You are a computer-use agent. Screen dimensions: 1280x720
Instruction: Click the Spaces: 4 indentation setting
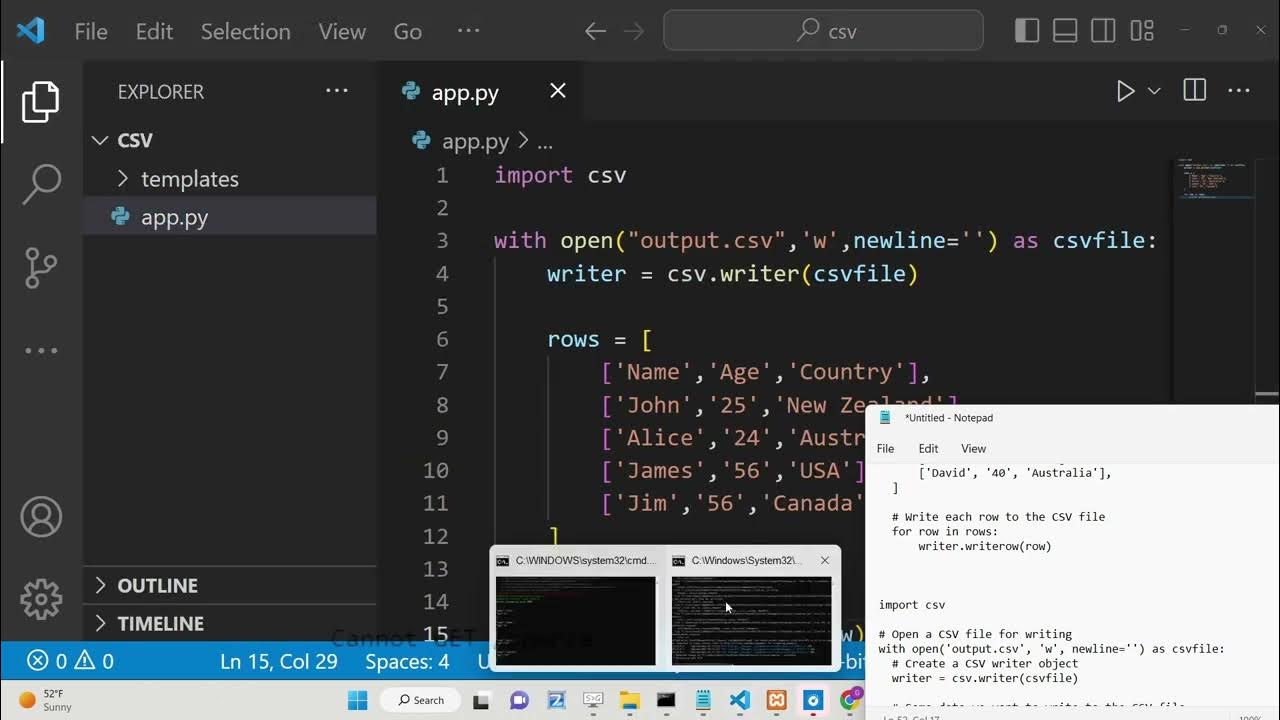407,661
